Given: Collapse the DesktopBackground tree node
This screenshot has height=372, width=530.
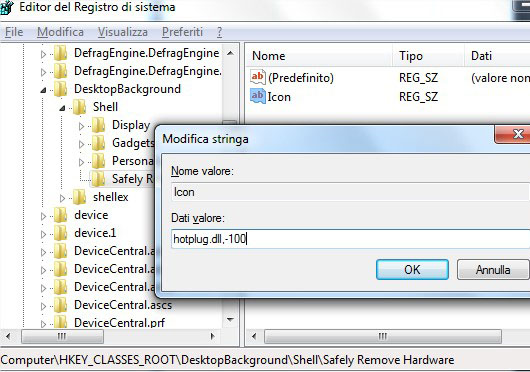Looking at the screenshot, I should pyautogui.click(x=43, y=90).
